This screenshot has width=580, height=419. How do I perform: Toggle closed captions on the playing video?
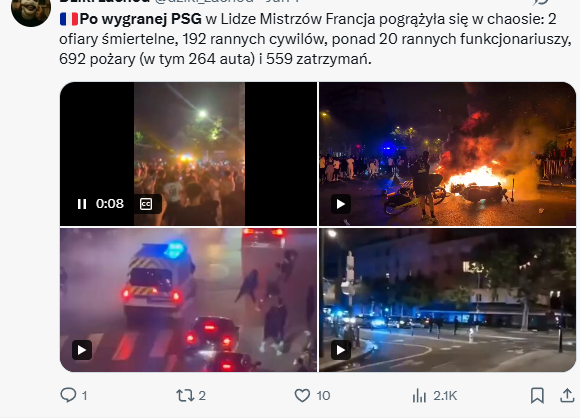[146, 204]
